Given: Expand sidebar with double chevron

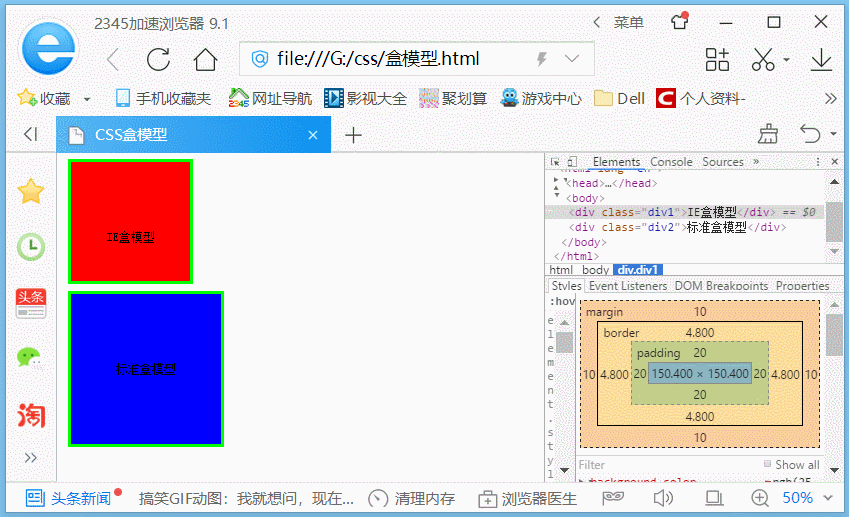Looking at the screenshot, I should point(30,458).
